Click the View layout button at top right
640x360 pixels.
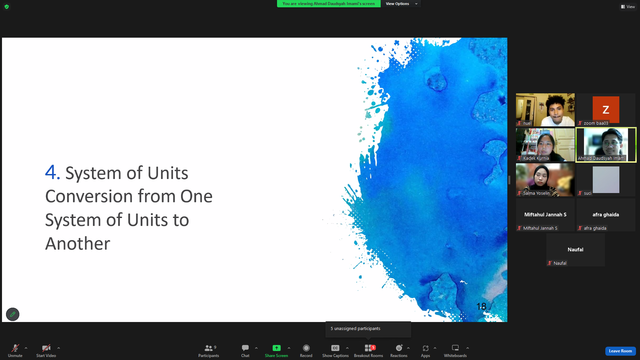628,7
